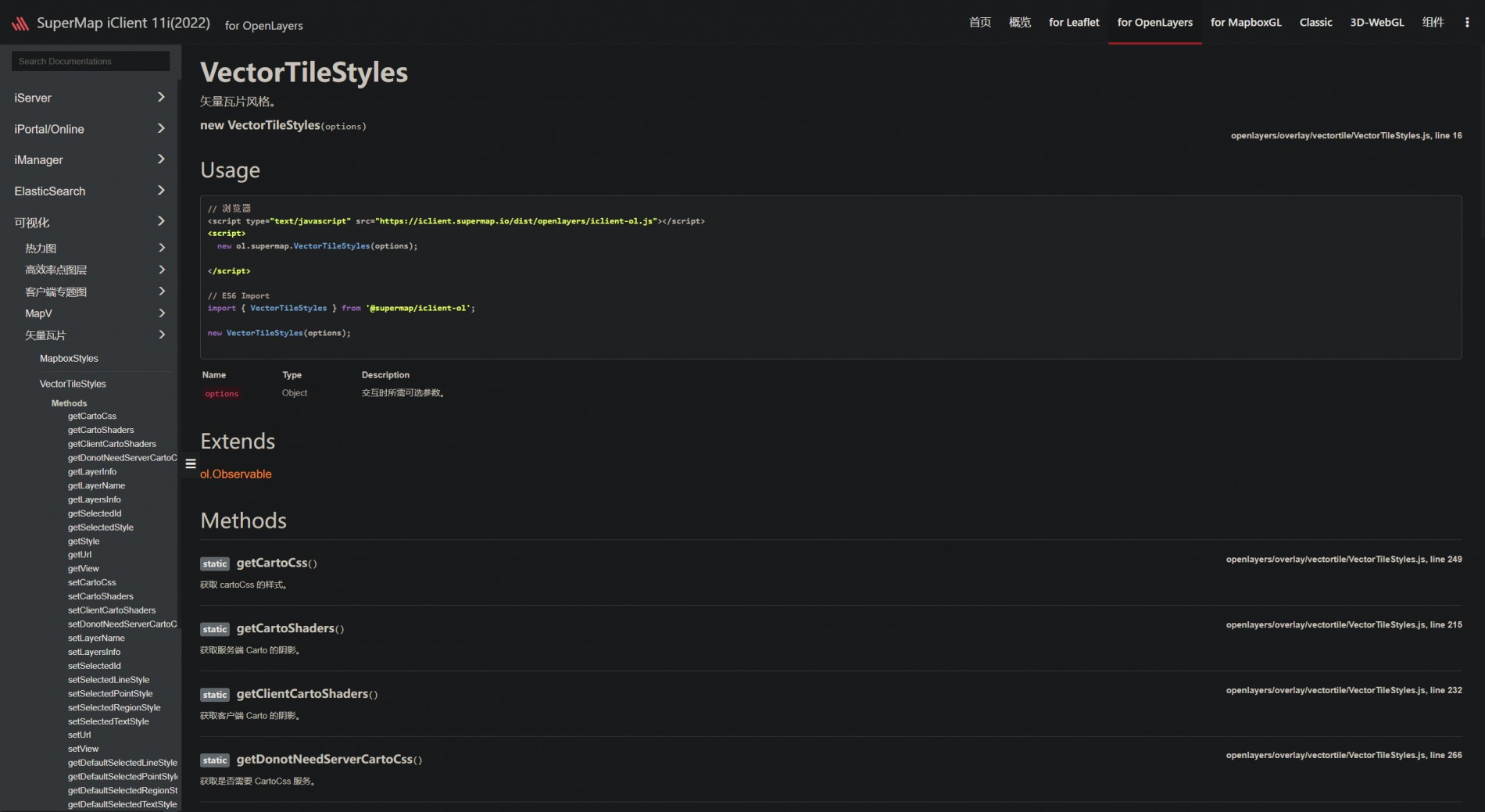Go to getCartoShaders in sidebar
This screenshot has width=1485, height=812.
click(x=101, y=430)
